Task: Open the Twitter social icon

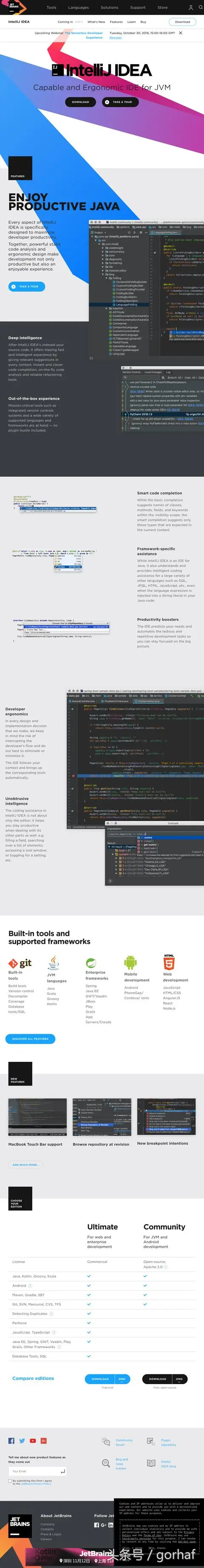Action: coord(22,1441)
